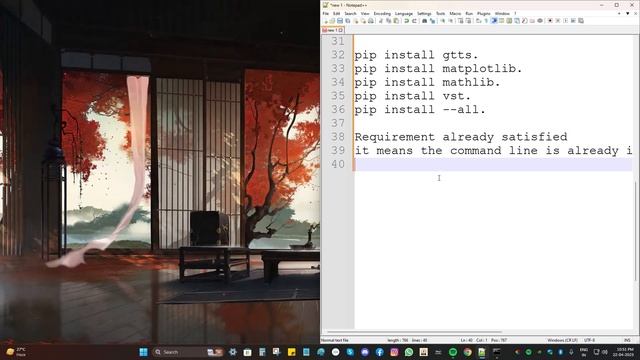Click line 'pip install vst.'

[412, 96]
